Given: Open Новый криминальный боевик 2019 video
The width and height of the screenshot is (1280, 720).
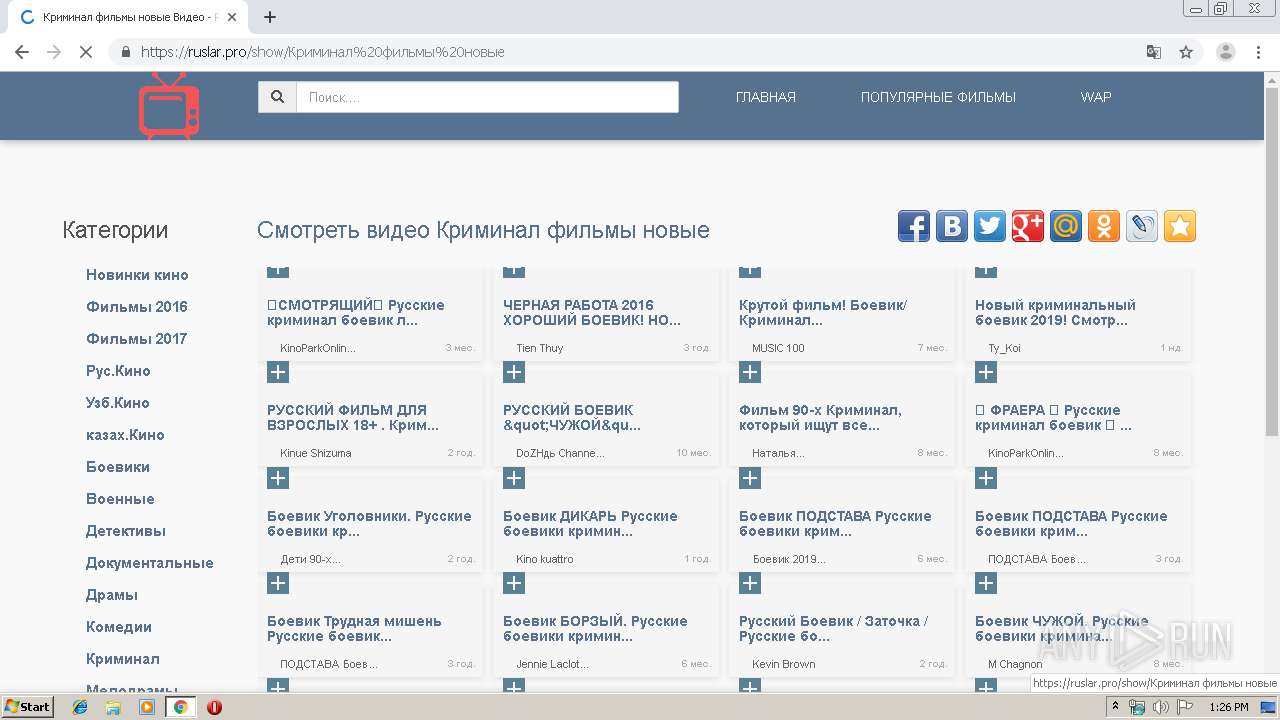Looking at the screenshot, I should point(1056,313).
